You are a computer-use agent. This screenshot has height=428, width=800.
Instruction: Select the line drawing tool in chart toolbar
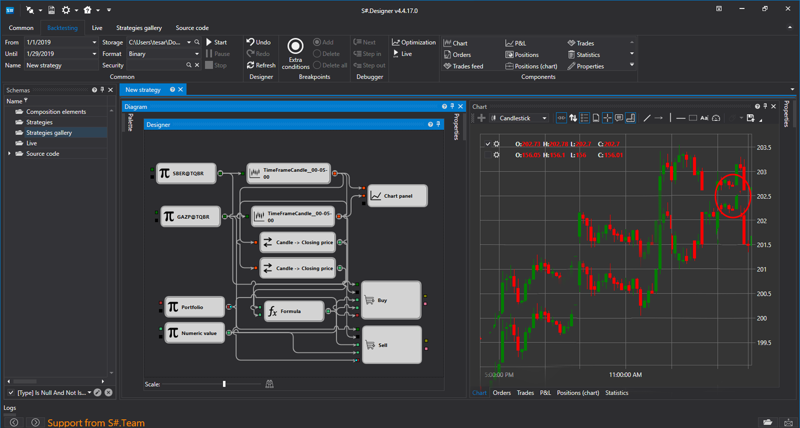646,118
